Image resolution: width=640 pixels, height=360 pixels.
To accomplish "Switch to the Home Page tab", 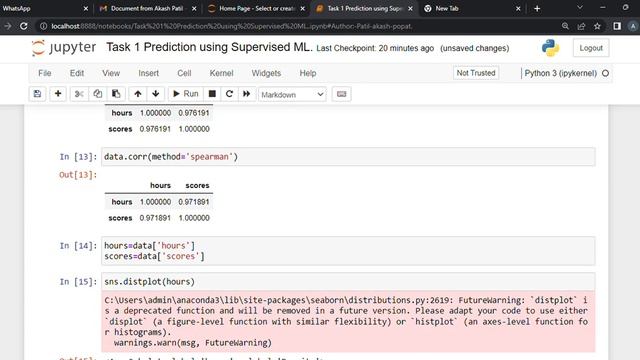I will (x=256, y=8).
